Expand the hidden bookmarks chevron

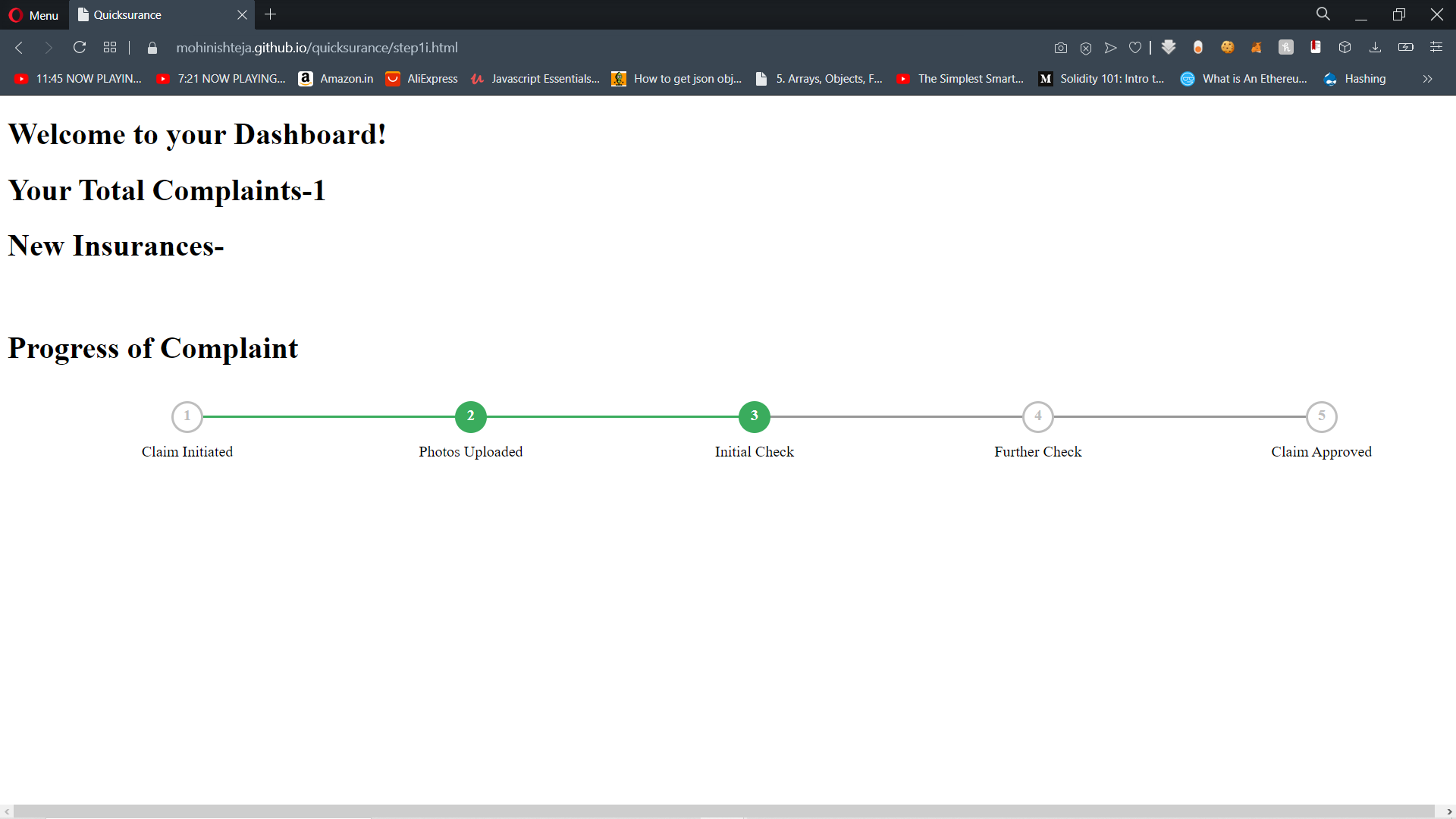[x=1427, y=79]
